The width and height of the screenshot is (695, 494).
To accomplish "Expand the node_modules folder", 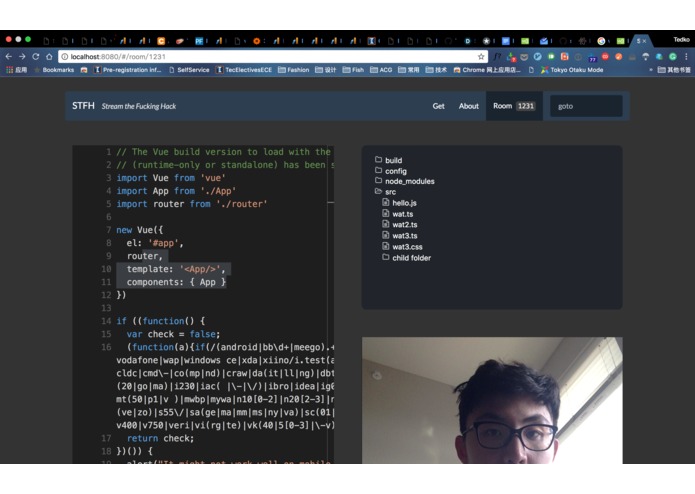I will (x=405, y=181).
